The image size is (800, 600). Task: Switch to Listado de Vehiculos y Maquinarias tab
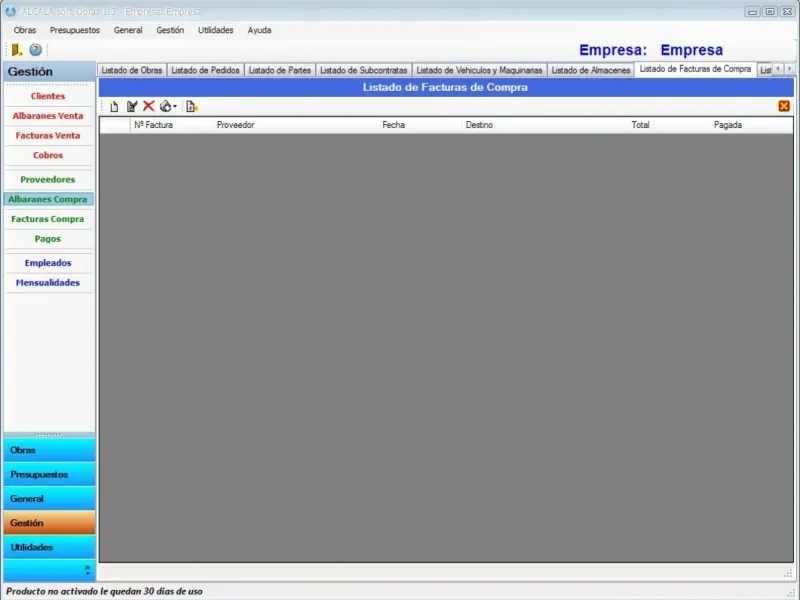coord(480,70)
